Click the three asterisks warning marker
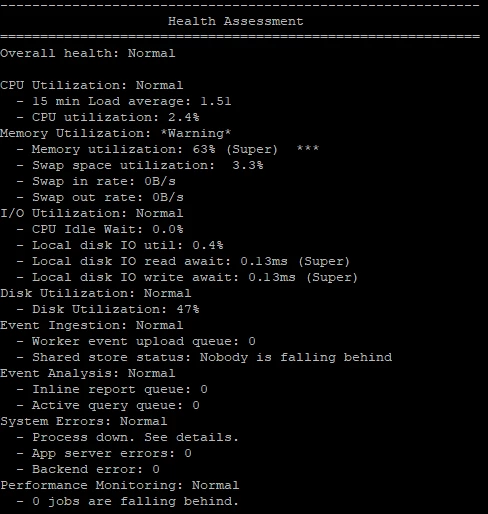The image size is (488, 514). tap(308, 148)
